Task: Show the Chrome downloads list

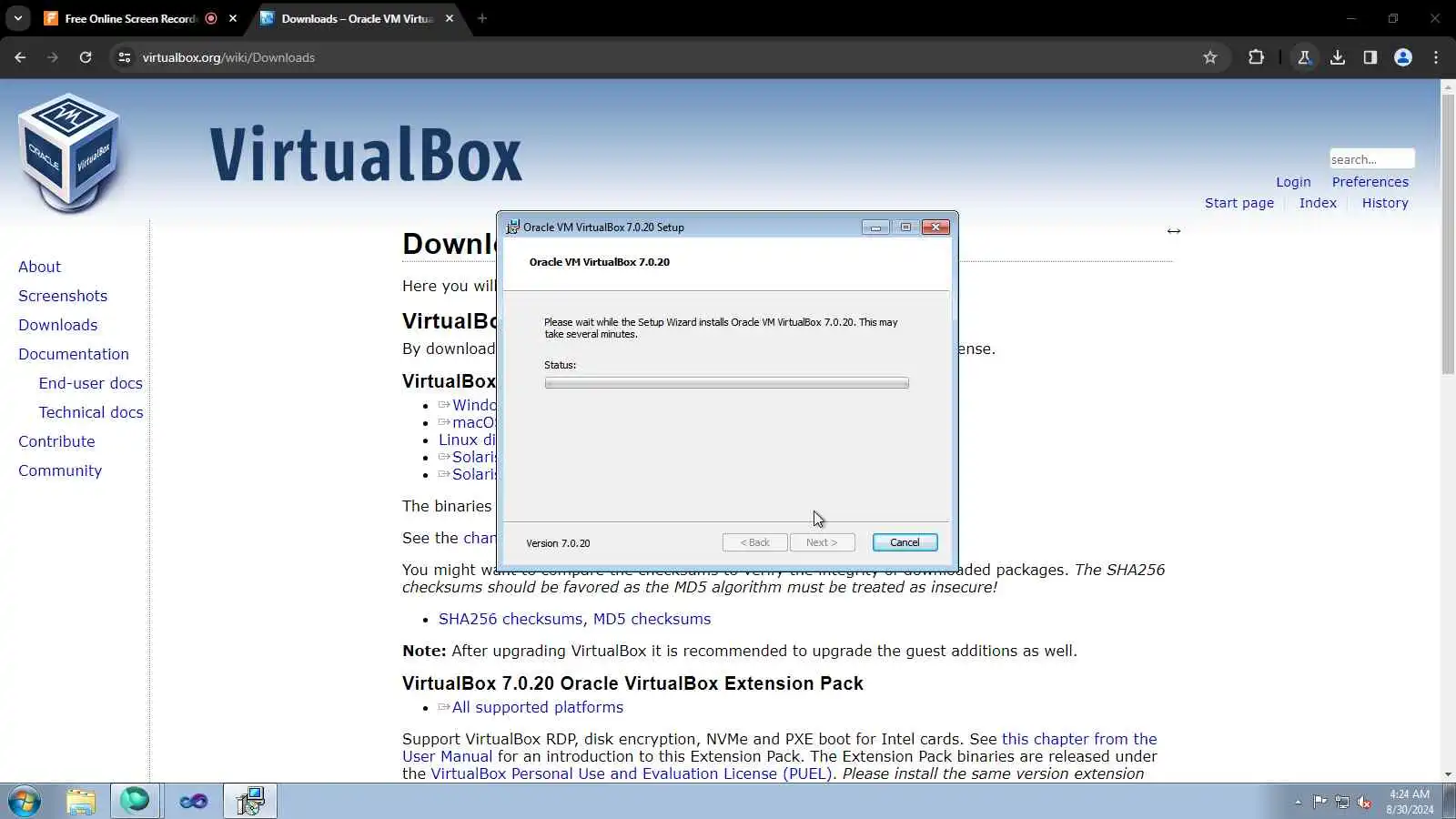Action: pos(1338,57)
